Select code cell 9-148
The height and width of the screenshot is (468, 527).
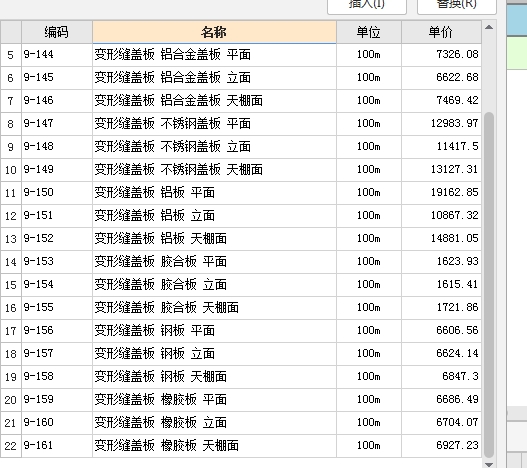(x=57, y=147)
